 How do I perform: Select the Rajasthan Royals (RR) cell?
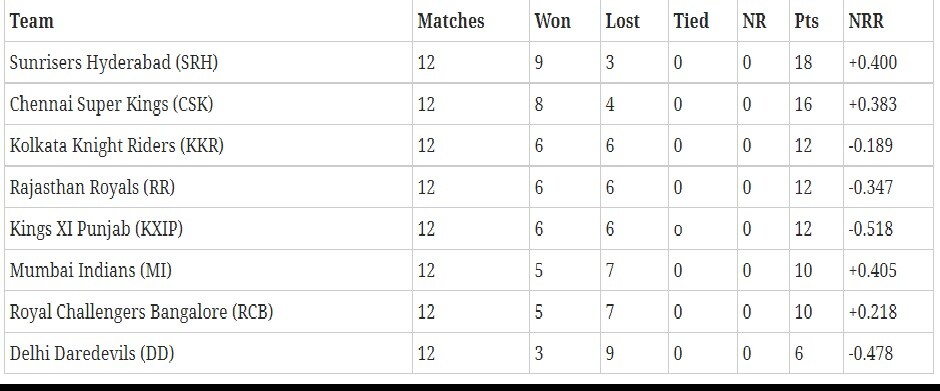click(208, 188)
